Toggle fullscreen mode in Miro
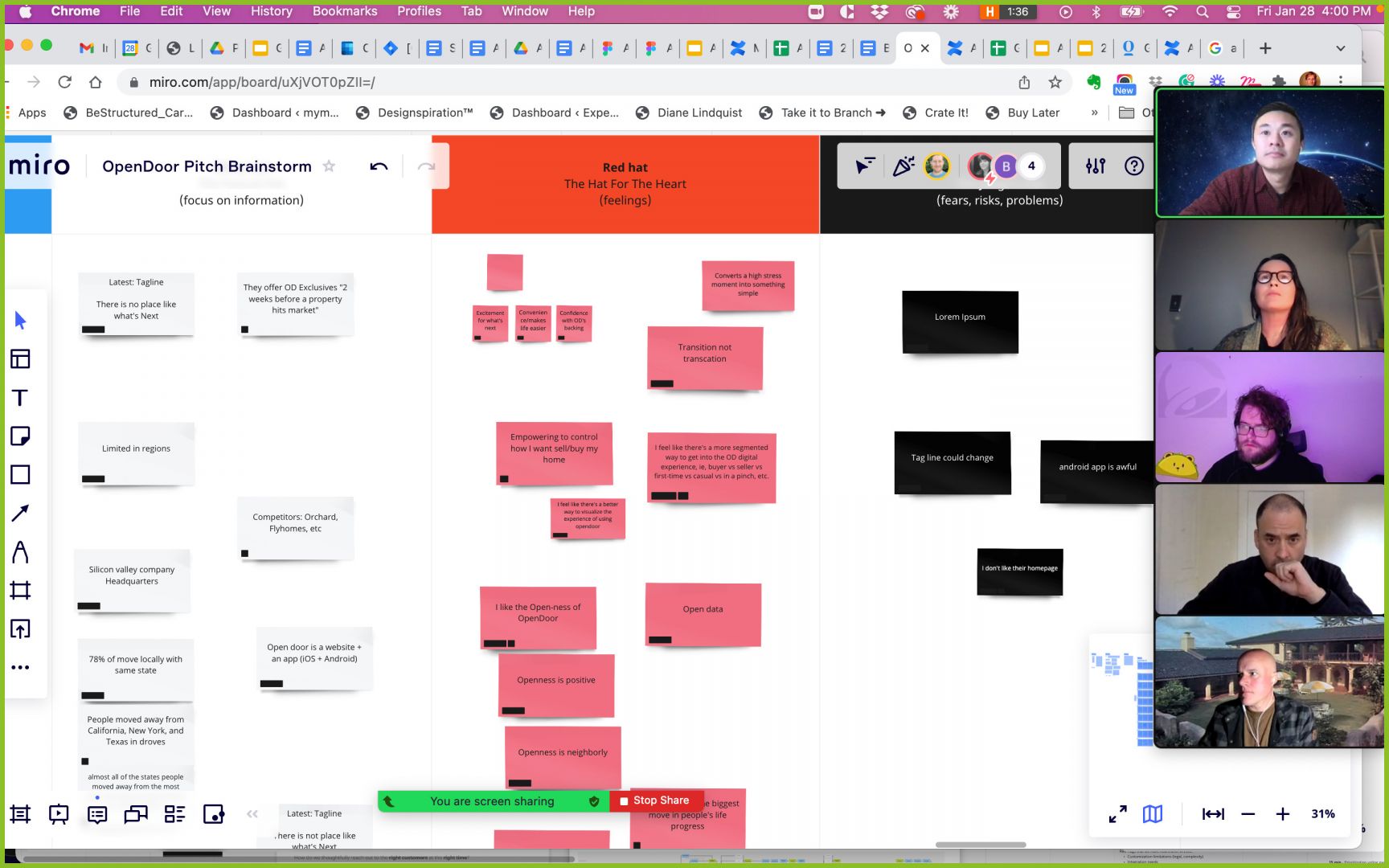Screen dimensions: 1389x868 click(x=1117, y=814)
